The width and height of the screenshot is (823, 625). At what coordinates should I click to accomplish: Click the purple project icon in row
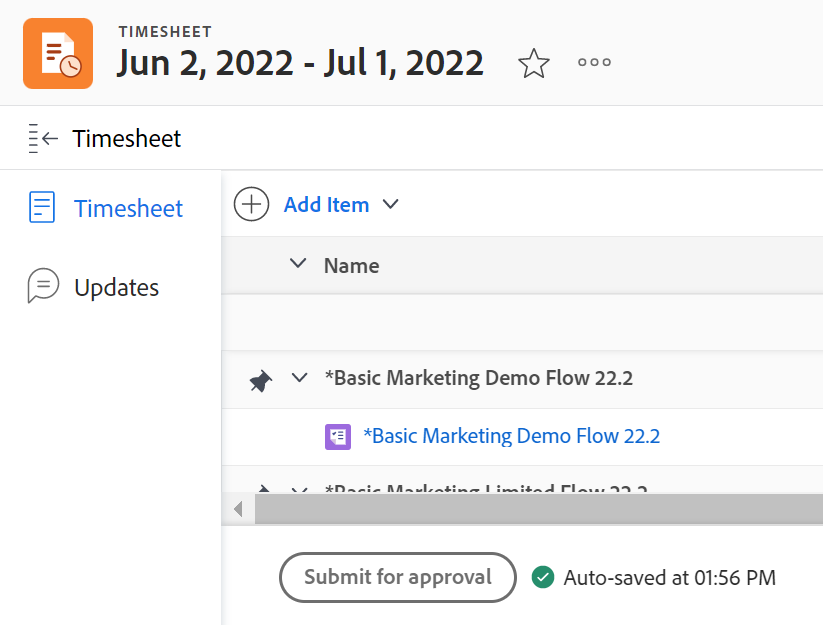click(338, 436)
